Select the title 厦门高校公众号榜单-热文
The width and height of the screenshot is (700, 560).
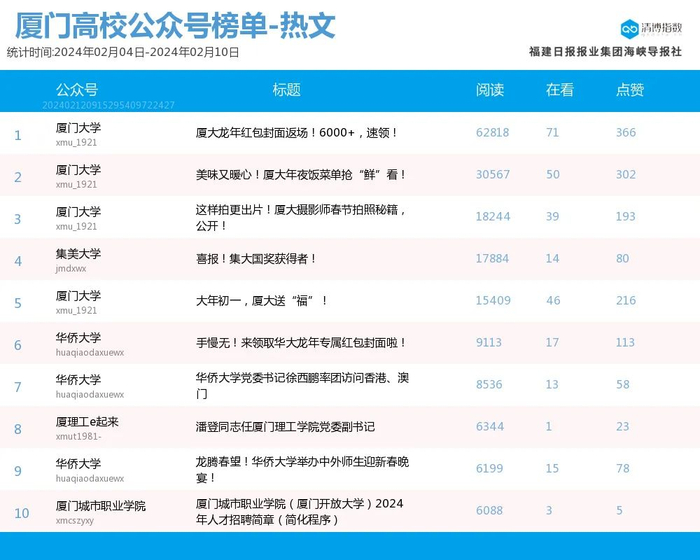175,26
